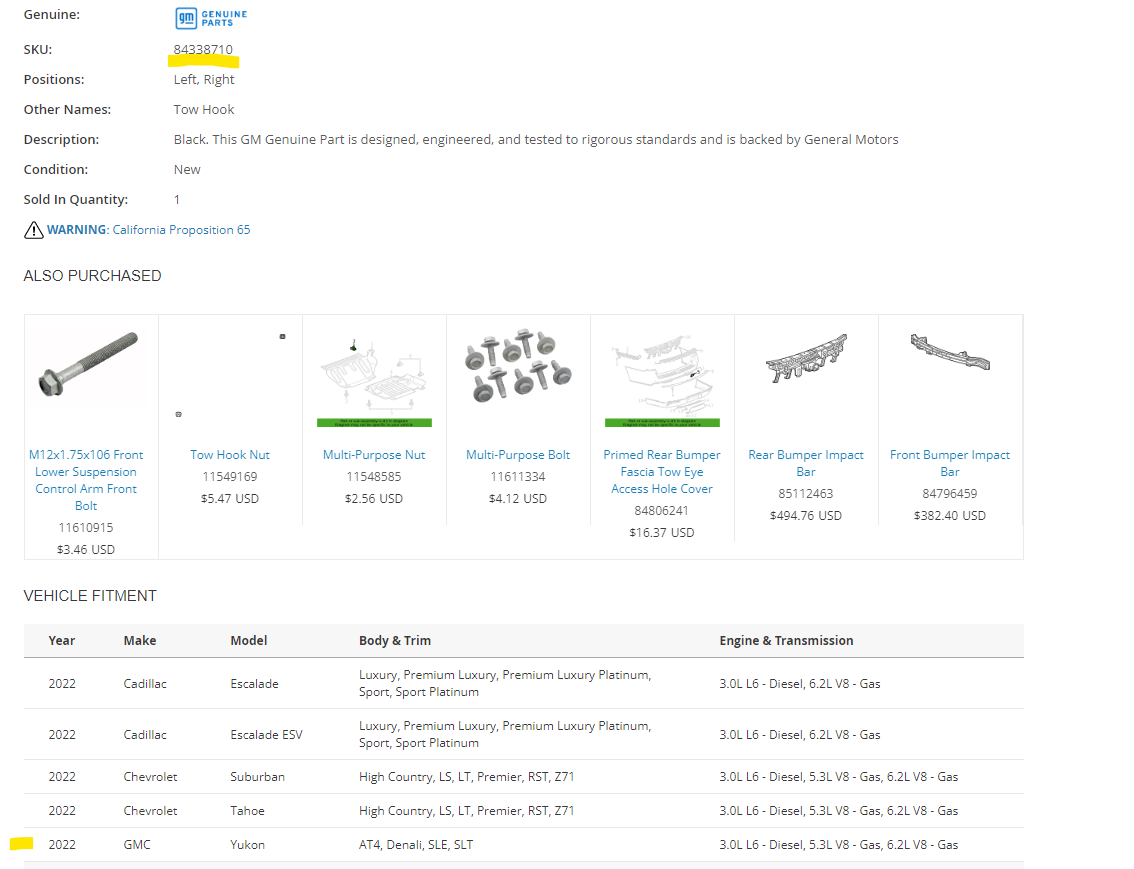The image size is (1134, 869).
Task: Click the Model column header
Action: click(249, 641)
